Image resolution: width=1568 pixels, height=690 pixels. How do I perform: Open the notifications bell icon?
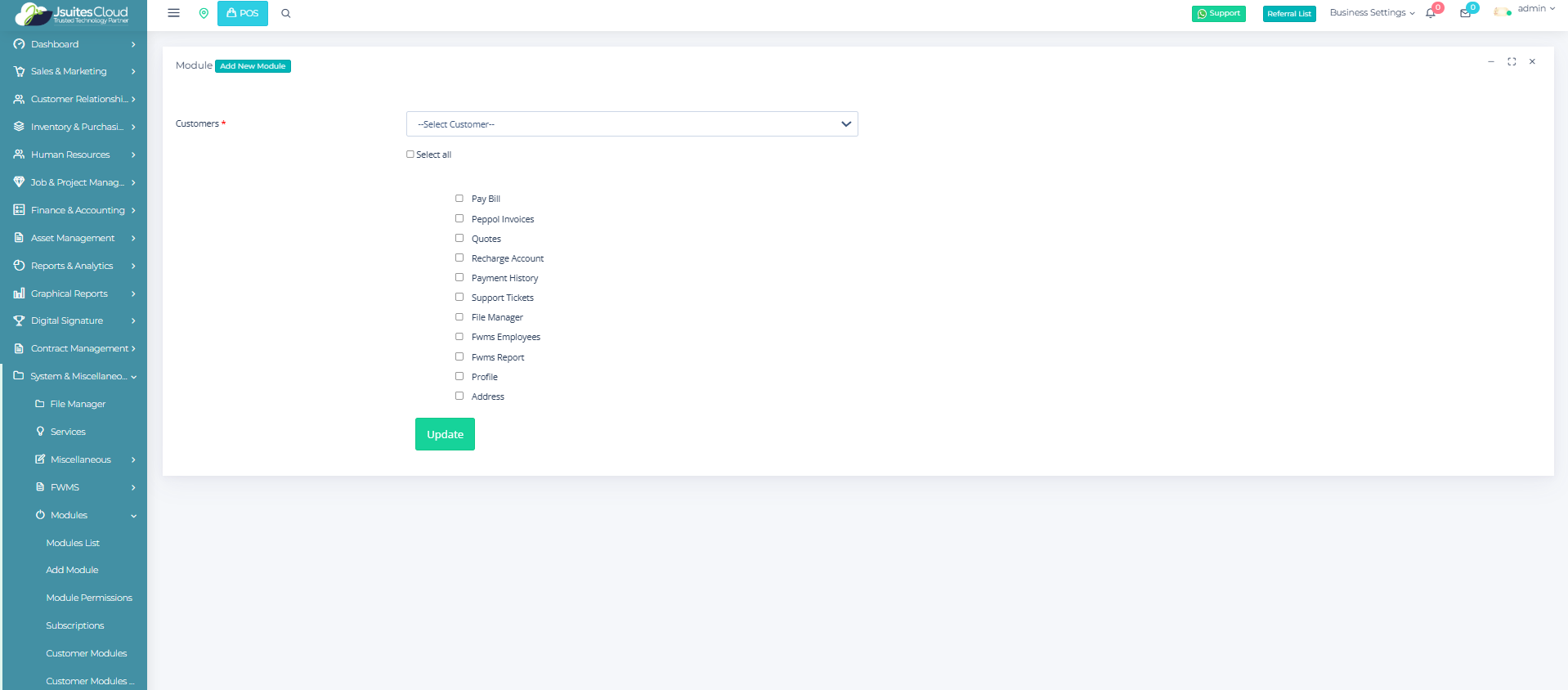pyautogui.click(x=1431, y=13)
